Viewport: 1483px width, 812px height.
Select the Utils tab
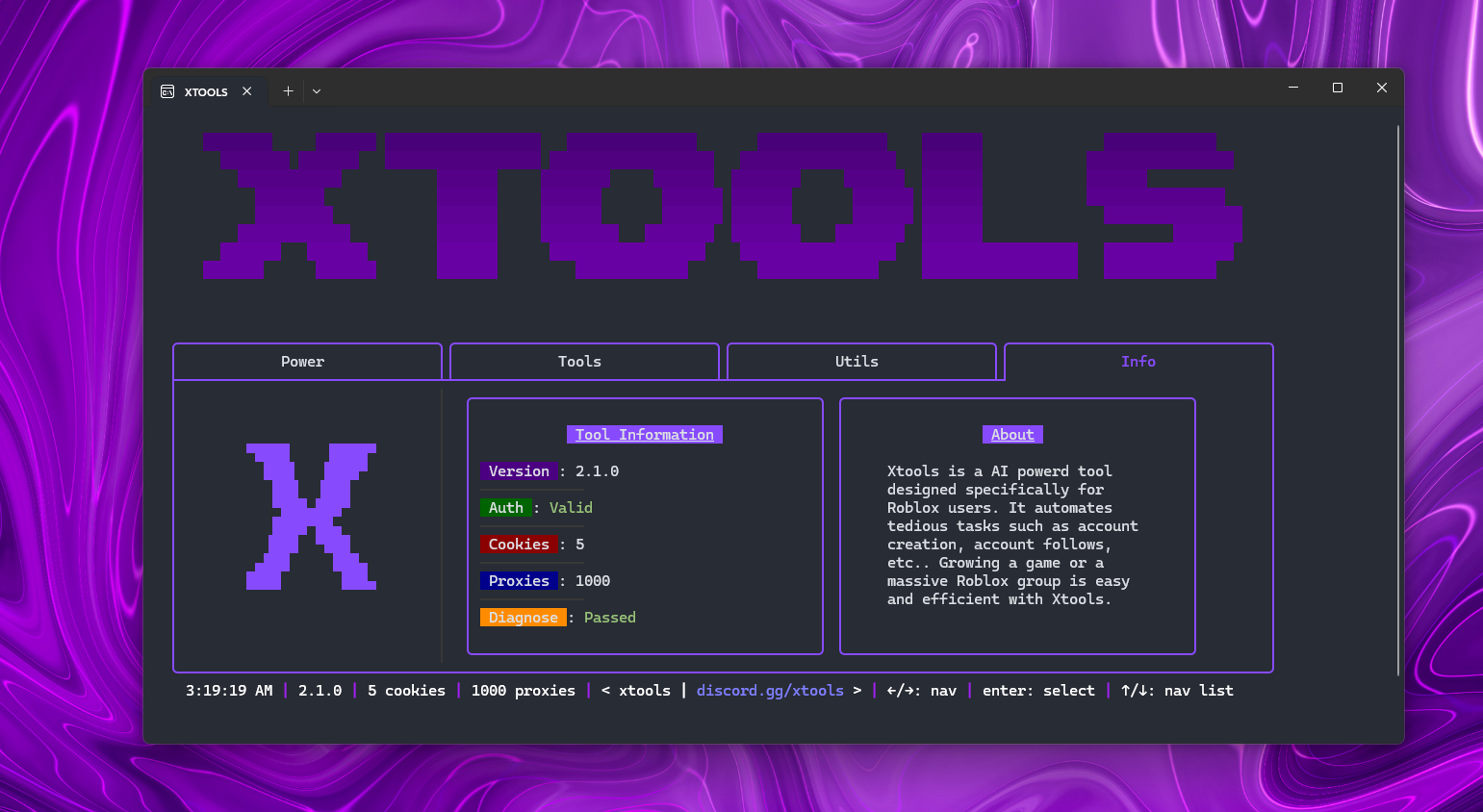pos(861,362)
